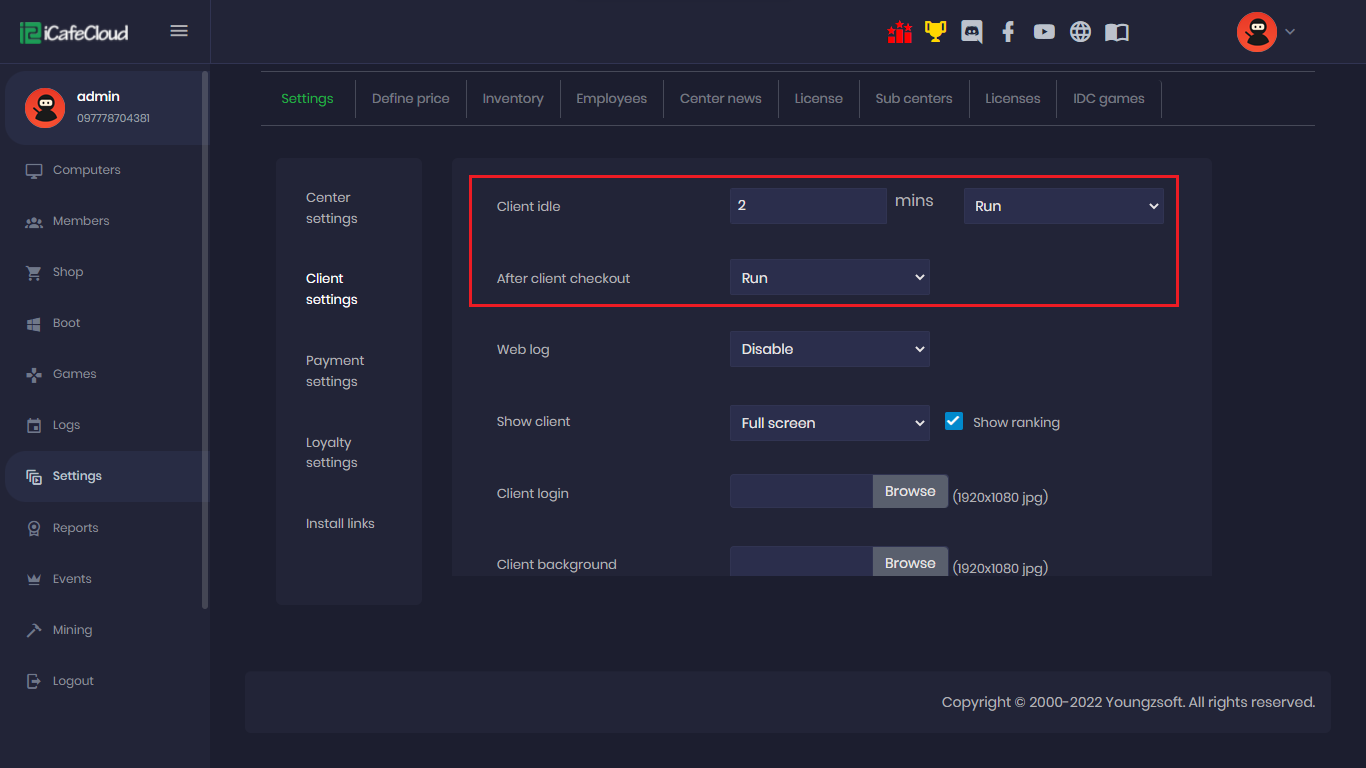Click the Logout door icon
This screenshot has width=1366, height=768.
tap(34, 681)
